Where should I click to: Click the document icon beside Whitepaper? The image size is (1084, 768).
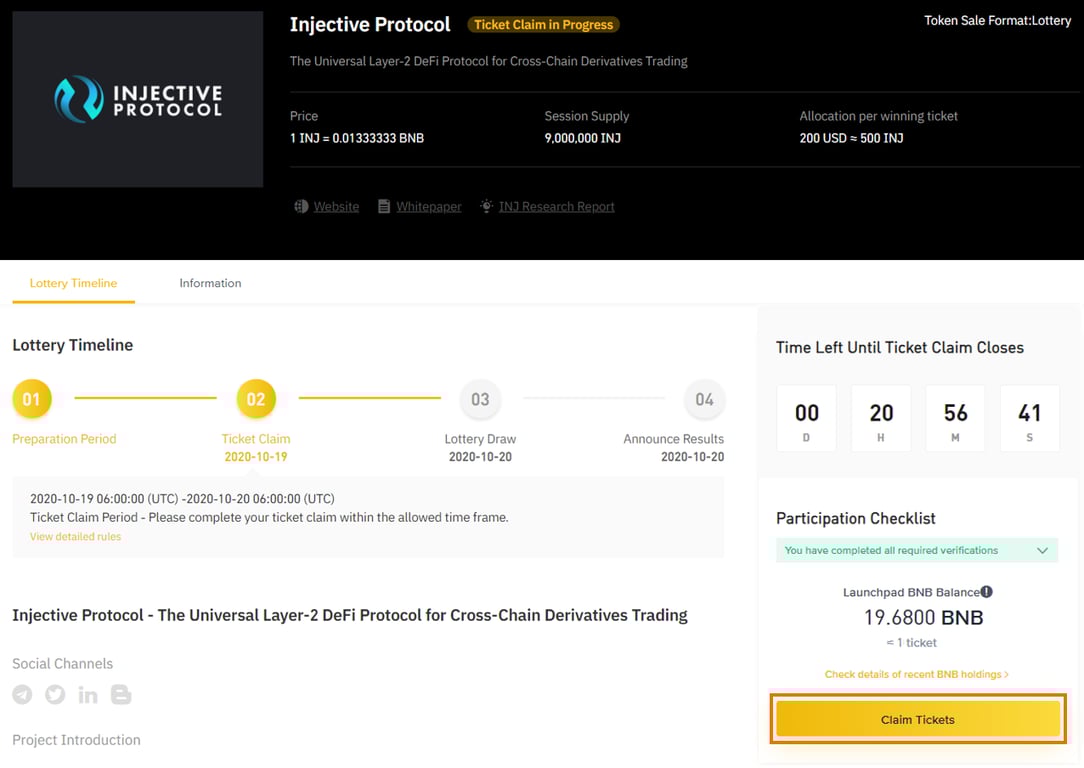[384, 206]
